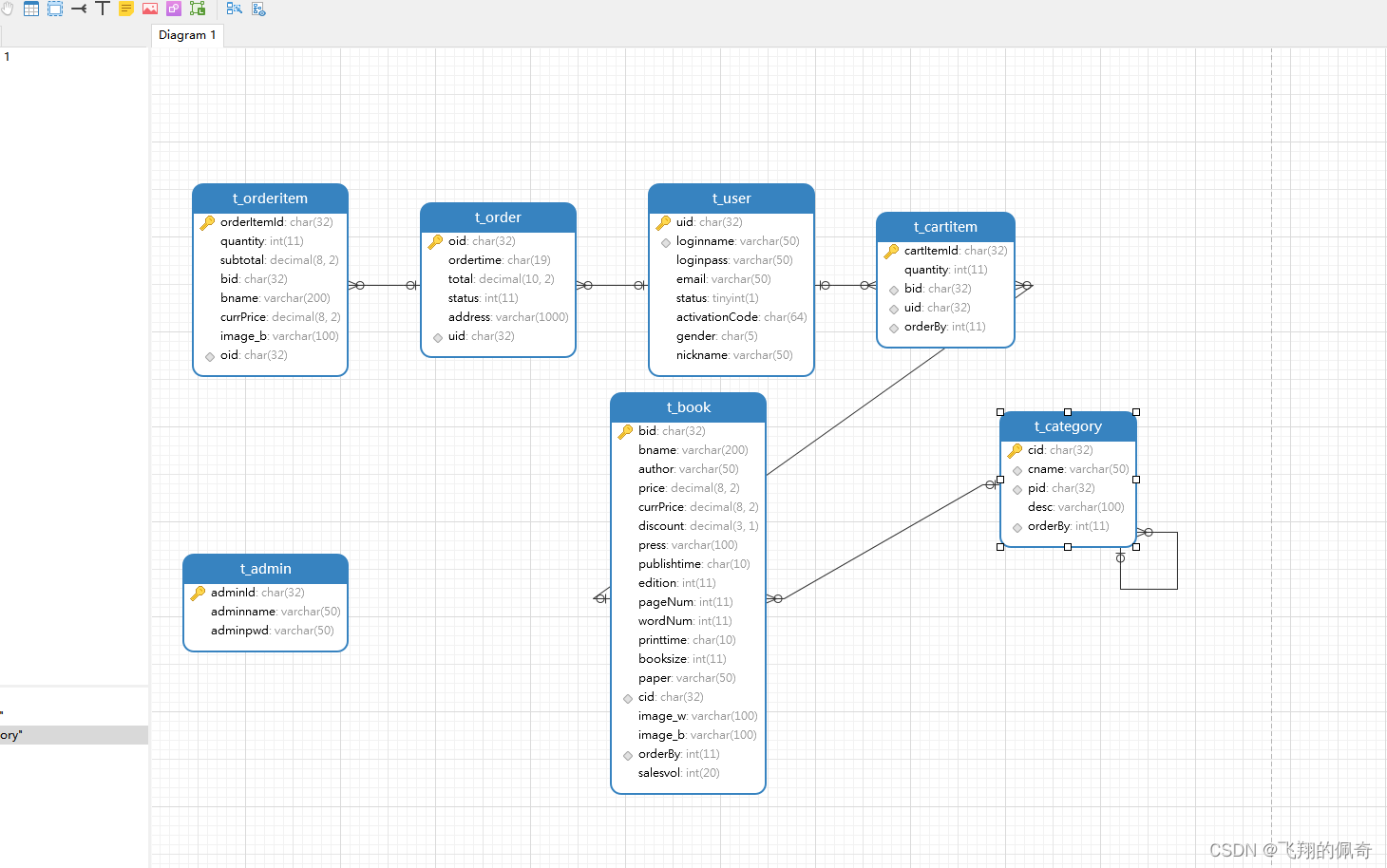
Task: Click the image_b field in t_orderitem
Action: coord(279,336)
